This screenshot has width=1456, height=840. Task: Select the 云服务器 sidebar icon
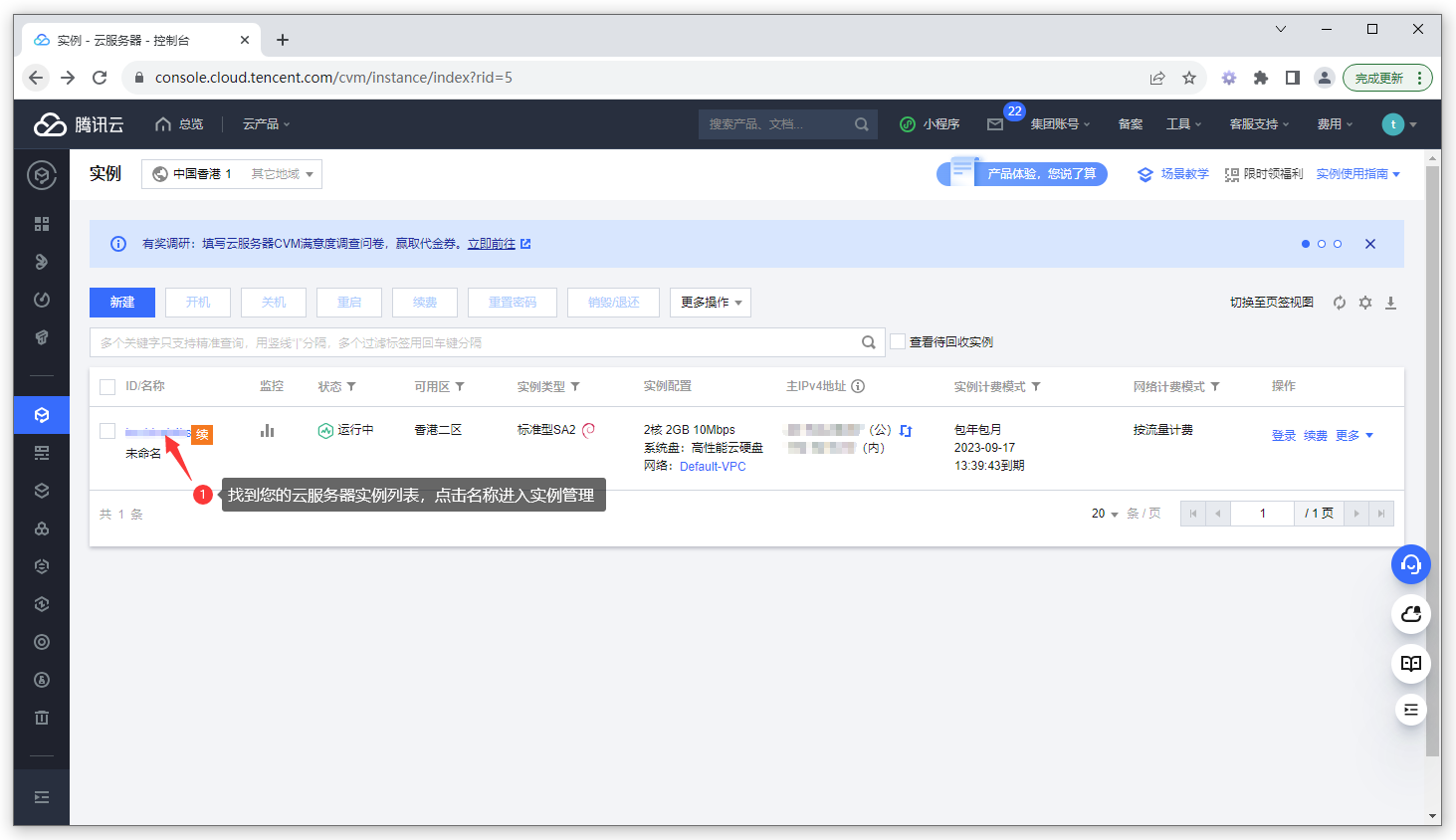click(x=41, y=415)
